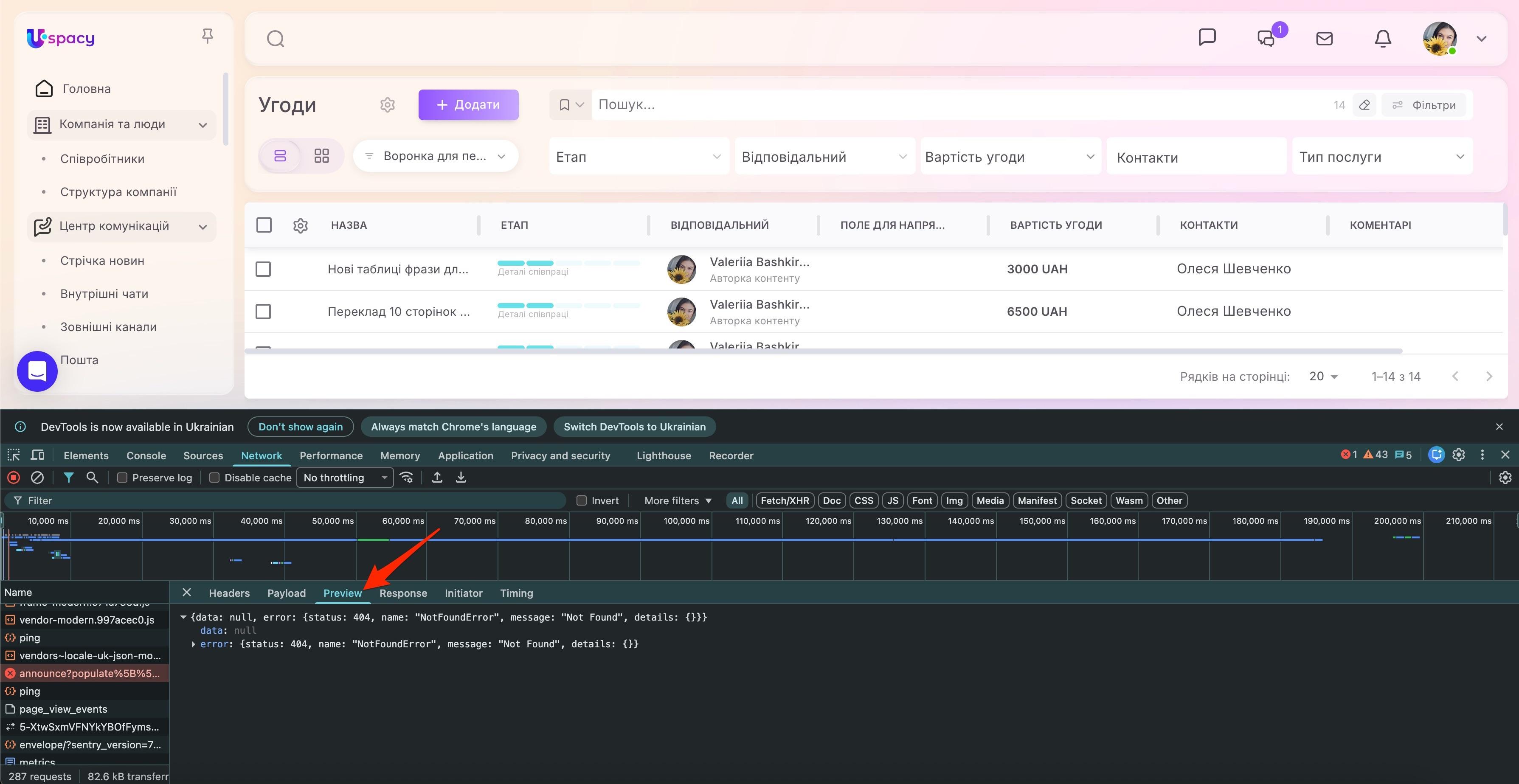1519x784 pixels.
Task: Open deals settings gear next to Угоди
Action: point(388,105)
